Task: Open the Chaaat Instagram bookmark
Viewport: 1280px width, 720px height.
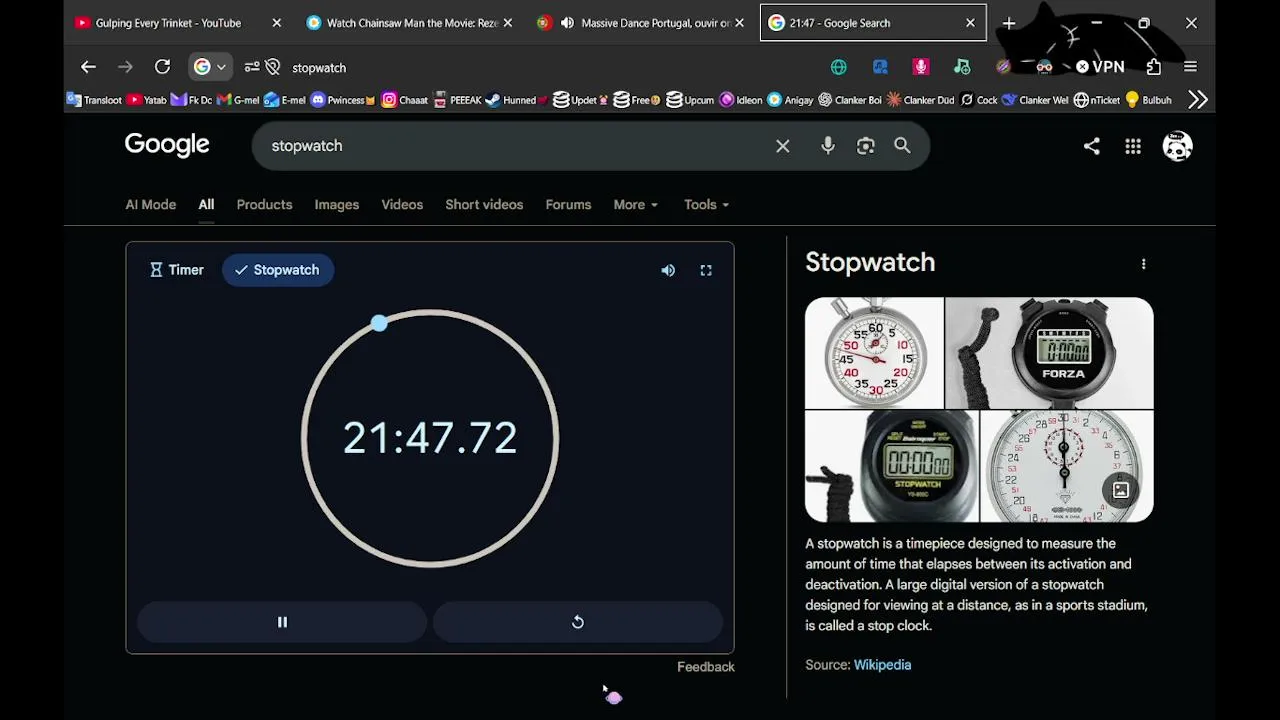Action: click(405, 100)
